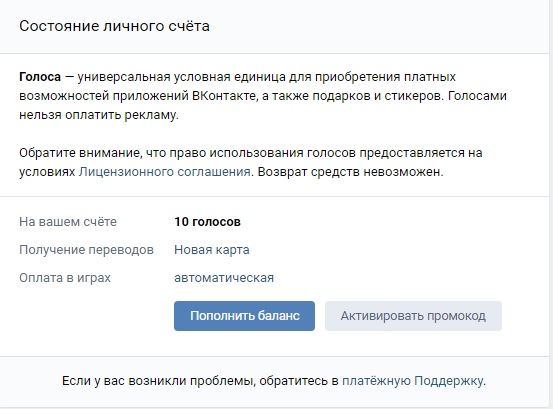Viewport: 553px width, 409px height.
Task: Click the Если у вас возникли проблемы text
Action: (x=158, y=381)
